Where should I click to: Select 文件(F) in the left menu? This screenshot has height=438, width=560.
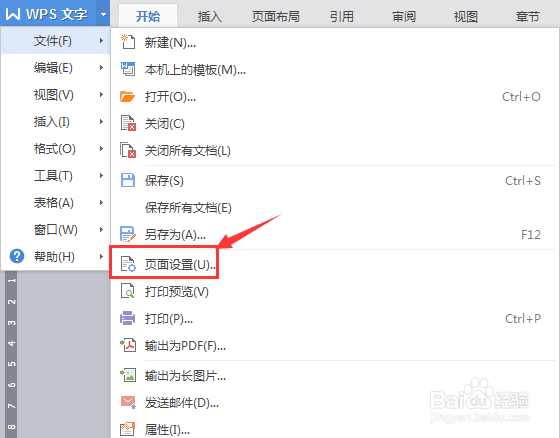click(55, 41)
